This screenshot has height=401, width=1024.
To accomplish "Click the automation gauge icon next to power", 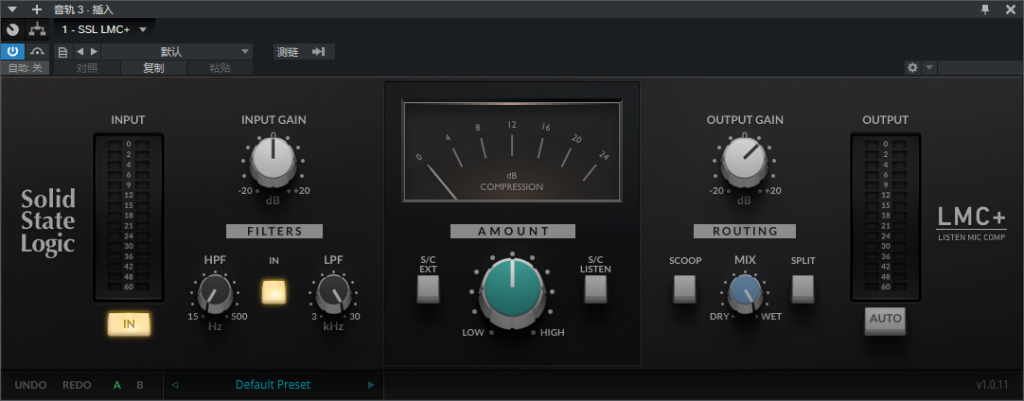I will click(x=37, y=52).
